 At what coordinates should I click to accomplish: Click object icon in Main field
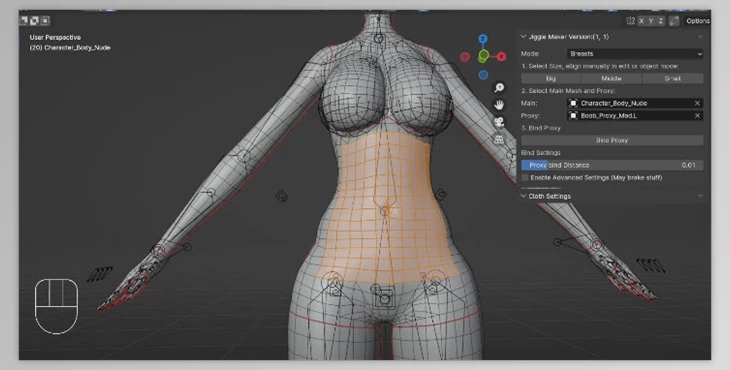pos(574,103)
